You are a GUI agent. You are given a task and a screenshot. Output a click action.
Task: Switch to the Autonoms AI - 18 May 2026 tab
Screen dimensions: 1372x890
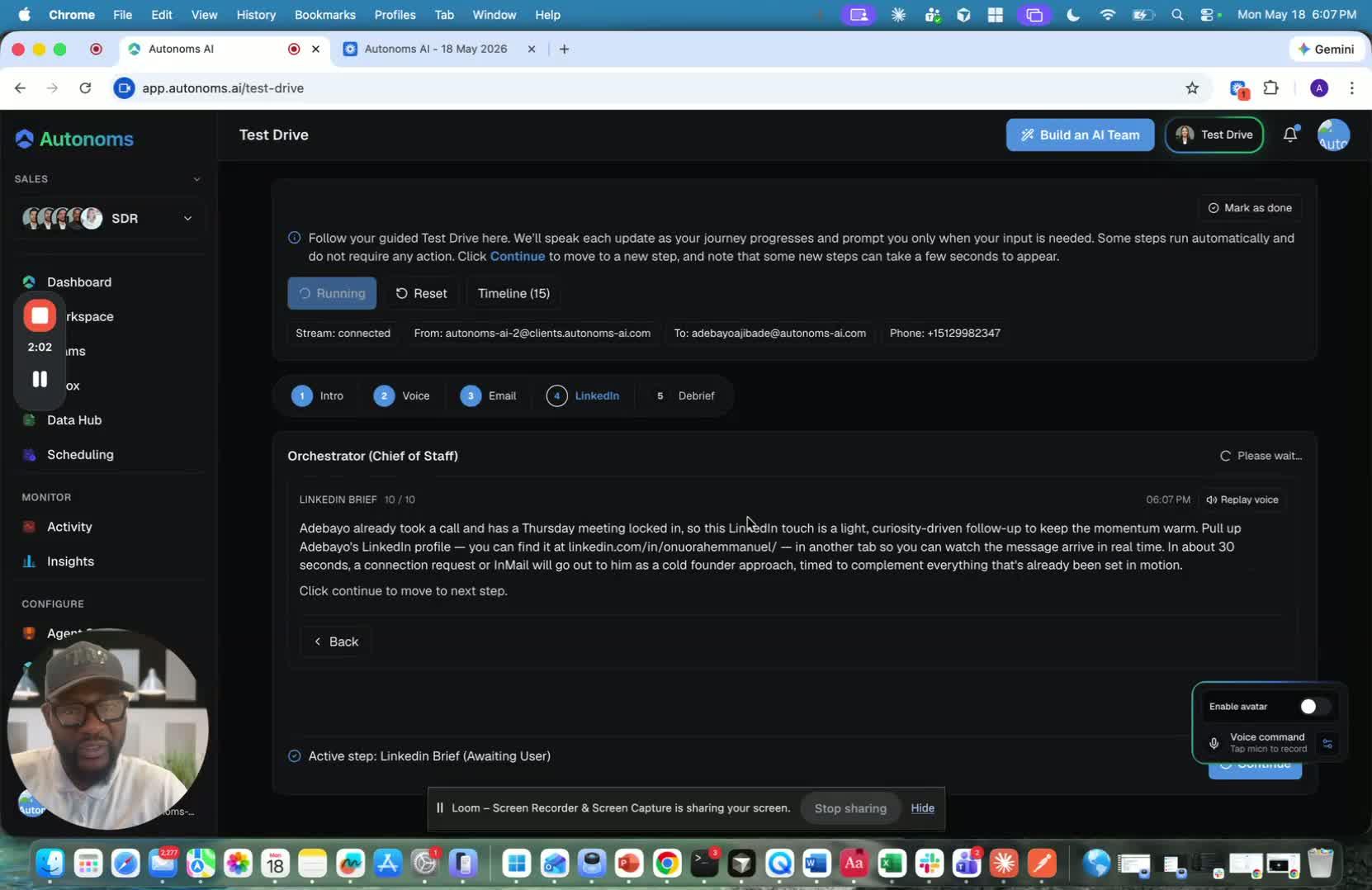[436, 49]
